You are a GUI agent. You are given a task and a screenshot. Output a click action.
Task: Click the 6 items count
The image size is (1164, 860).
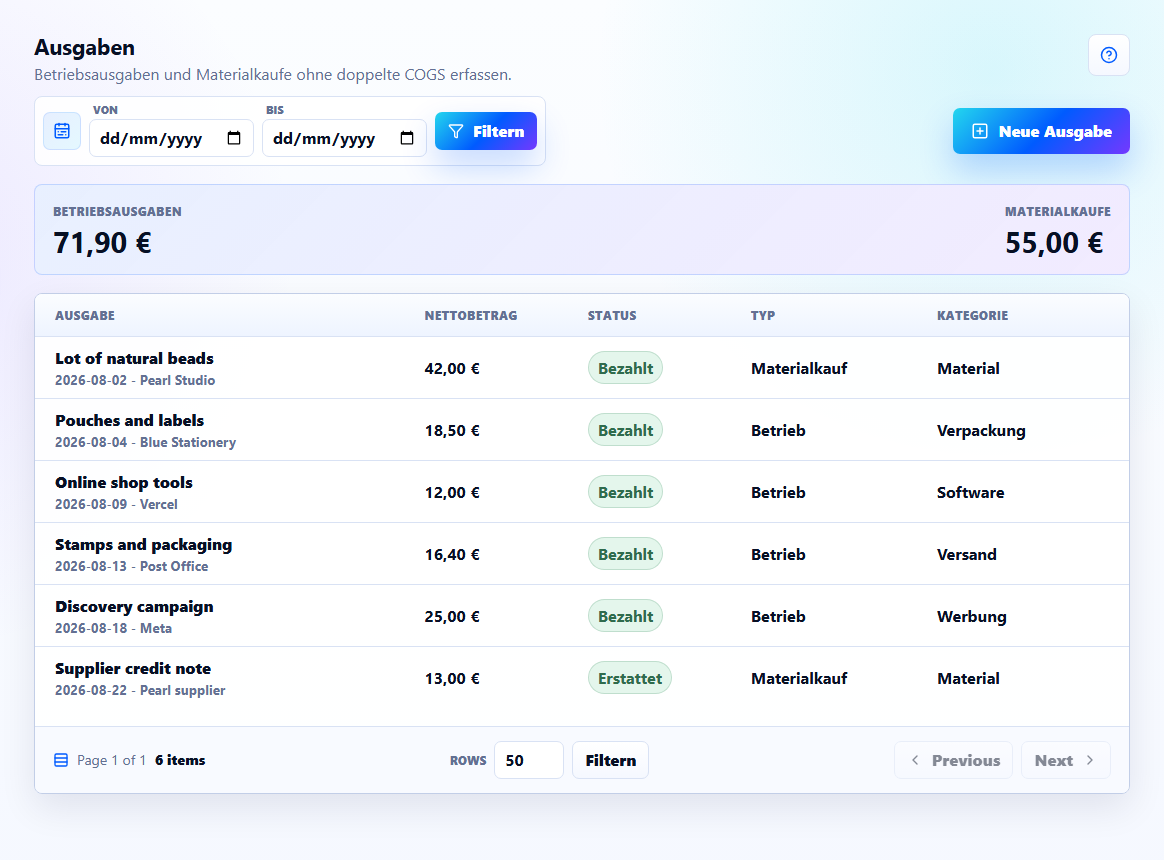tap(180, 760)
